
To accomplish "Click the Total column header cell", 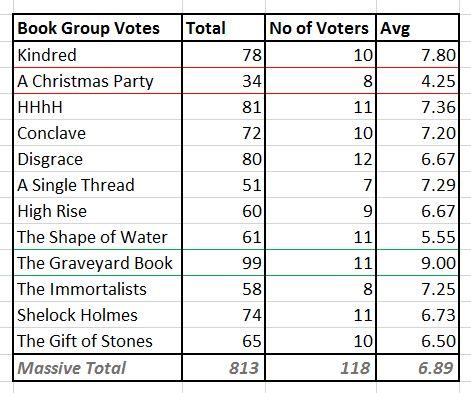I will [223, 28].
